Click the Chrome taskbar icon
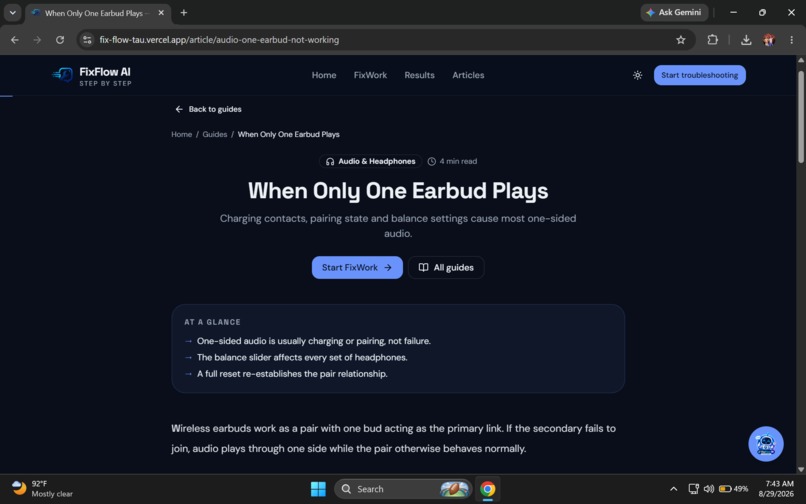 pos(487,489)
